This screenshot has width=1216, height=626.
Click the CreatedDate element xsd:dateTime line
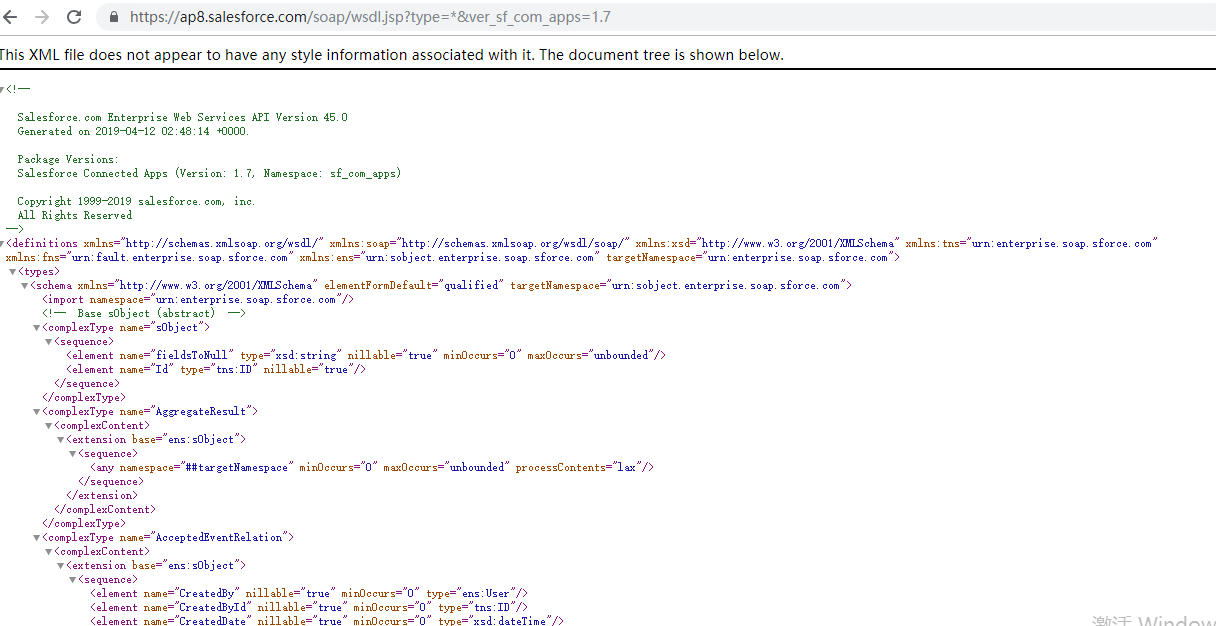[327, 620]
